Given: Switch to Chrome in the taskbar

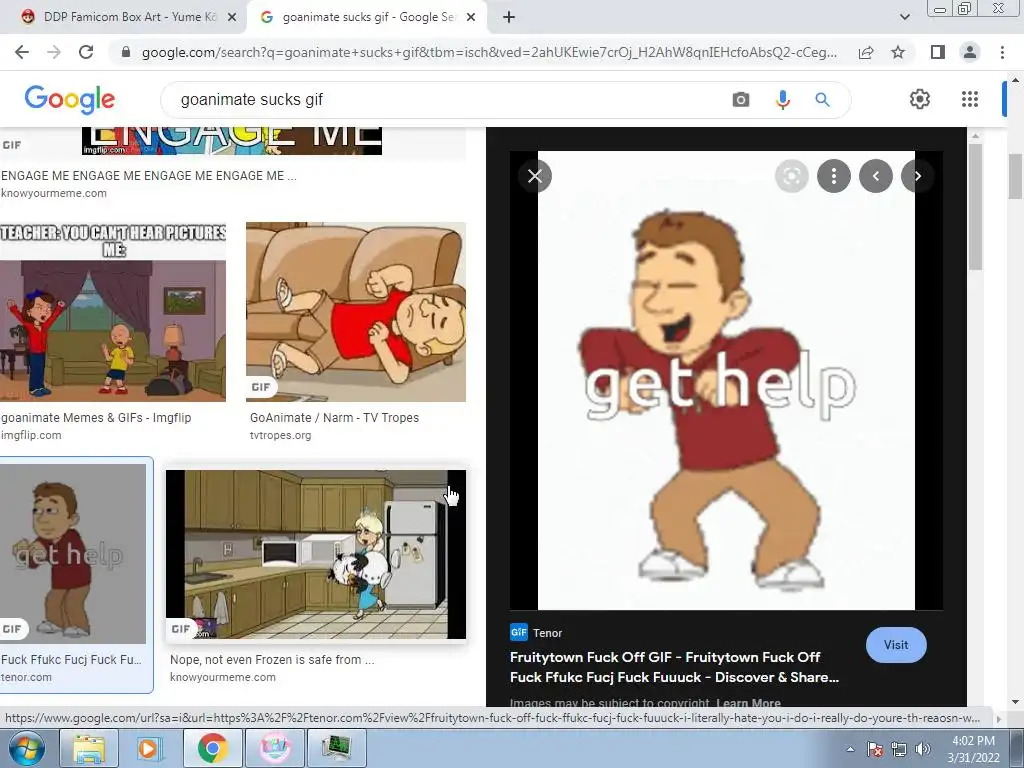Looking at the screenshot, I should pos(212,748).
